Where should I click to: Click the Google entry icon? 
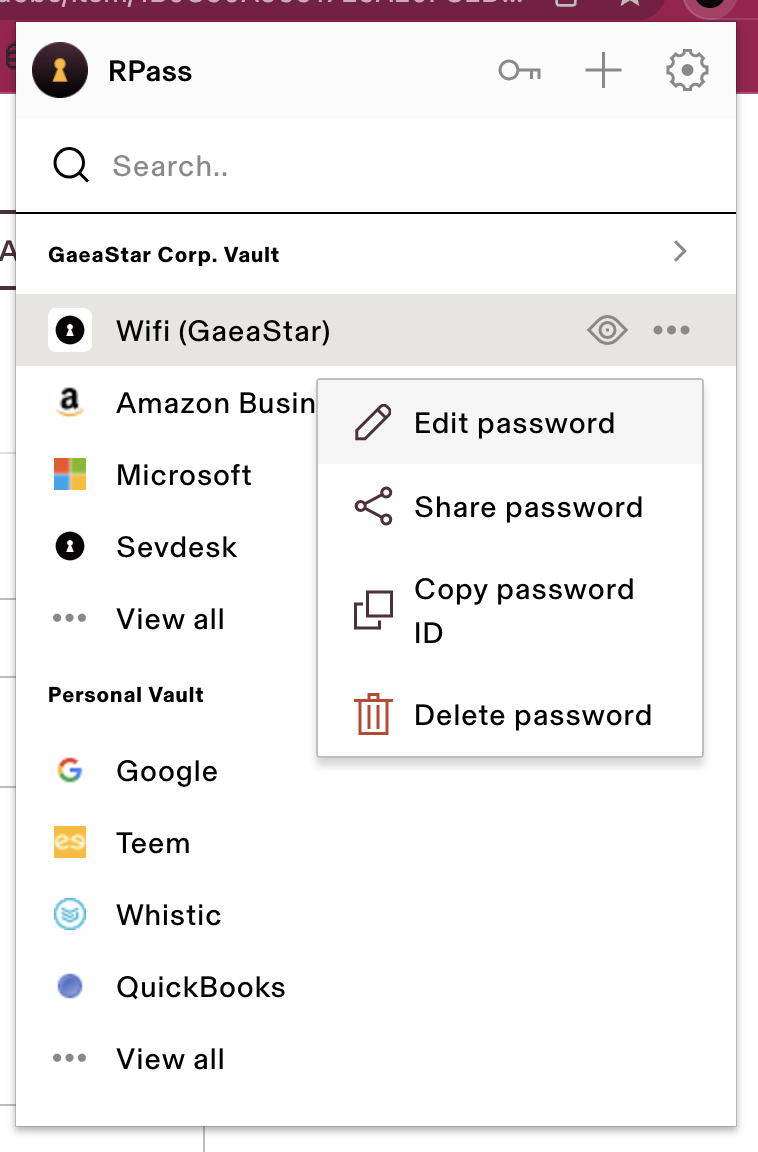click(70, 771)
